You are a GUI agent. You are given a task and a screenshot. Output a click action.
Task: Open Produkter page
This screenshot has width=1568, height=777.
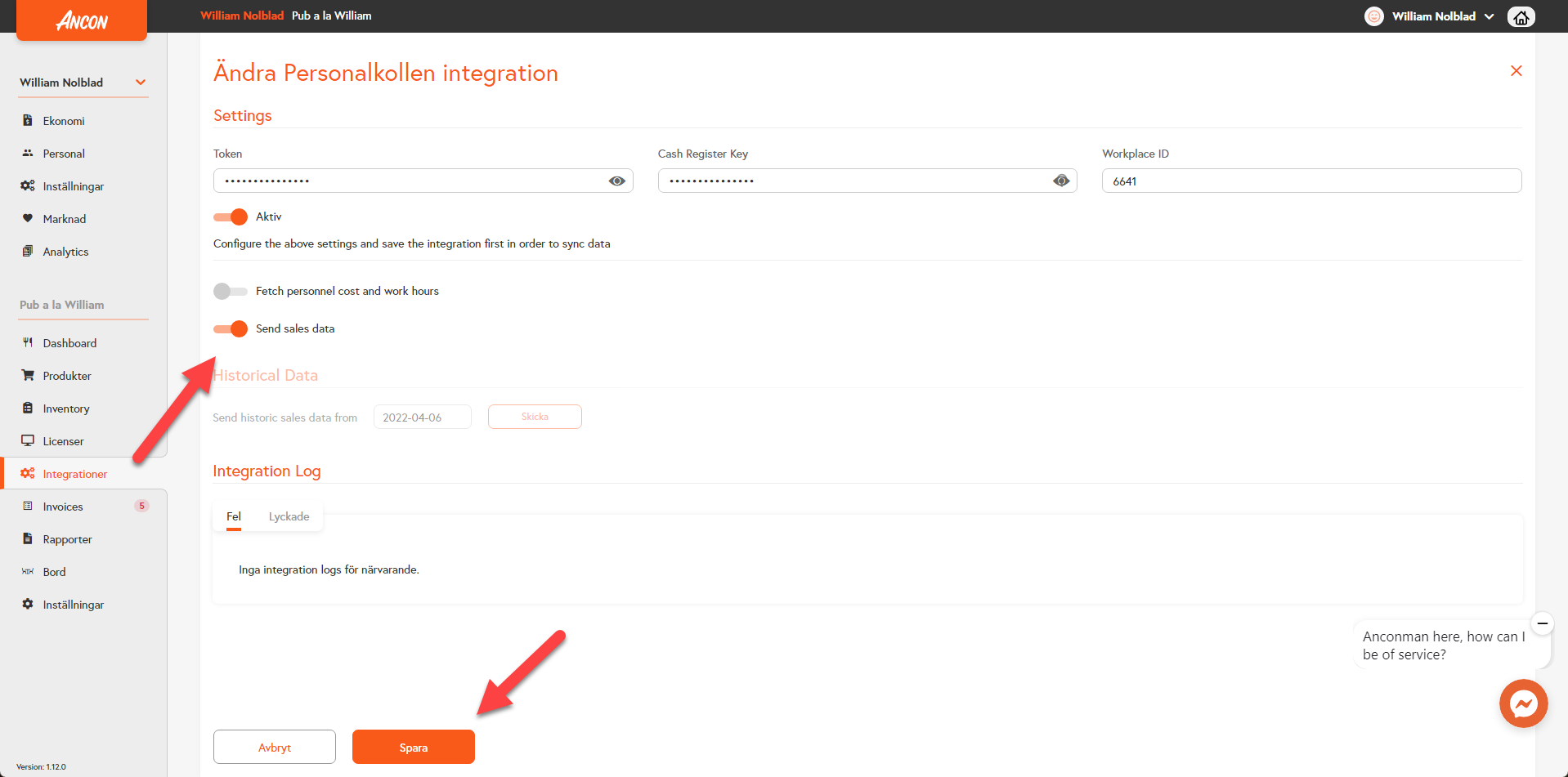(x=67, y=376)
